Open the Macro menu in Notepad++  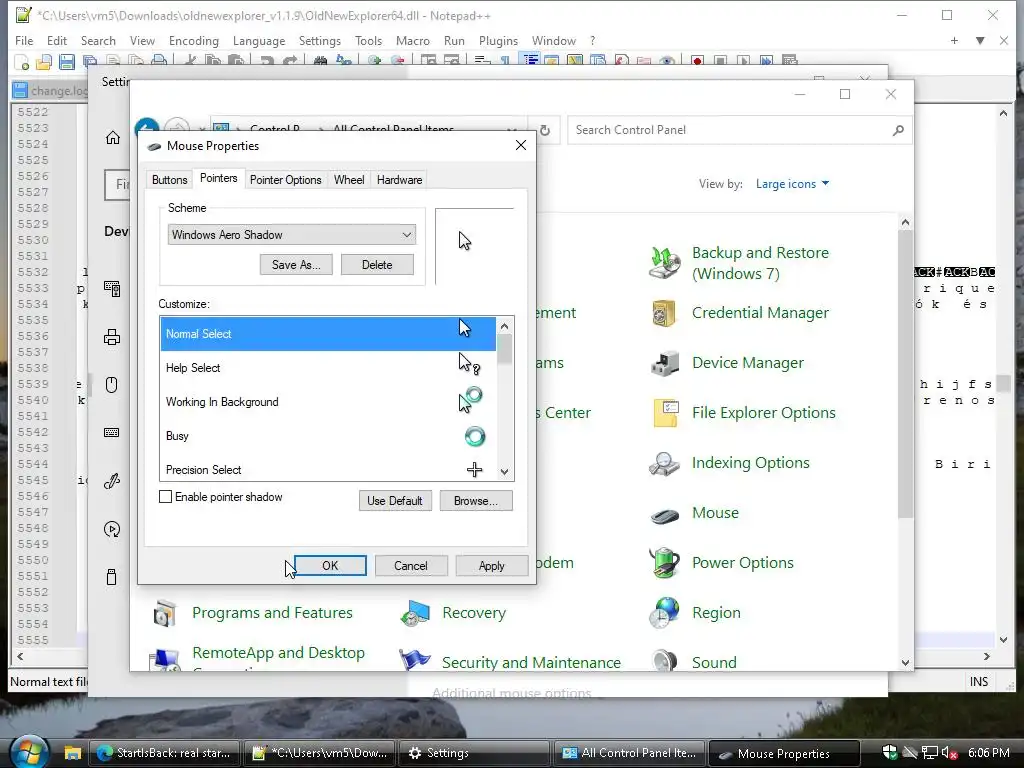[x=413, y=40]
